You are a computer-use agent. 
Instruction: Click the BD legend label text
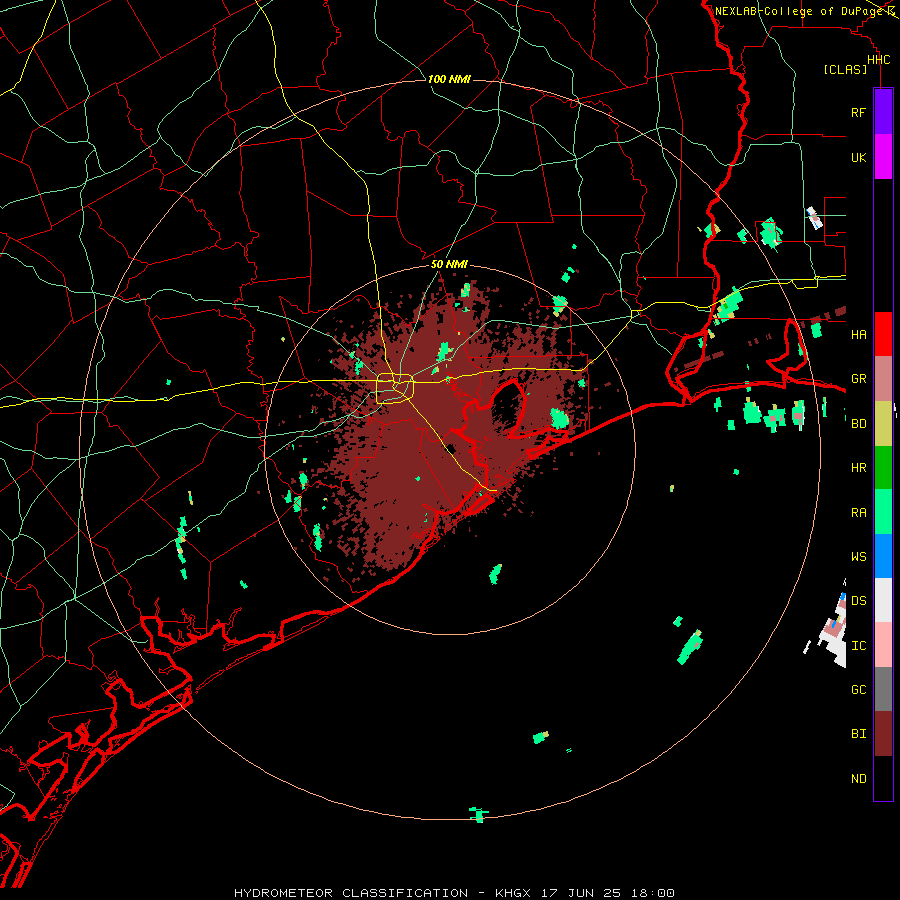click(858, 424)
